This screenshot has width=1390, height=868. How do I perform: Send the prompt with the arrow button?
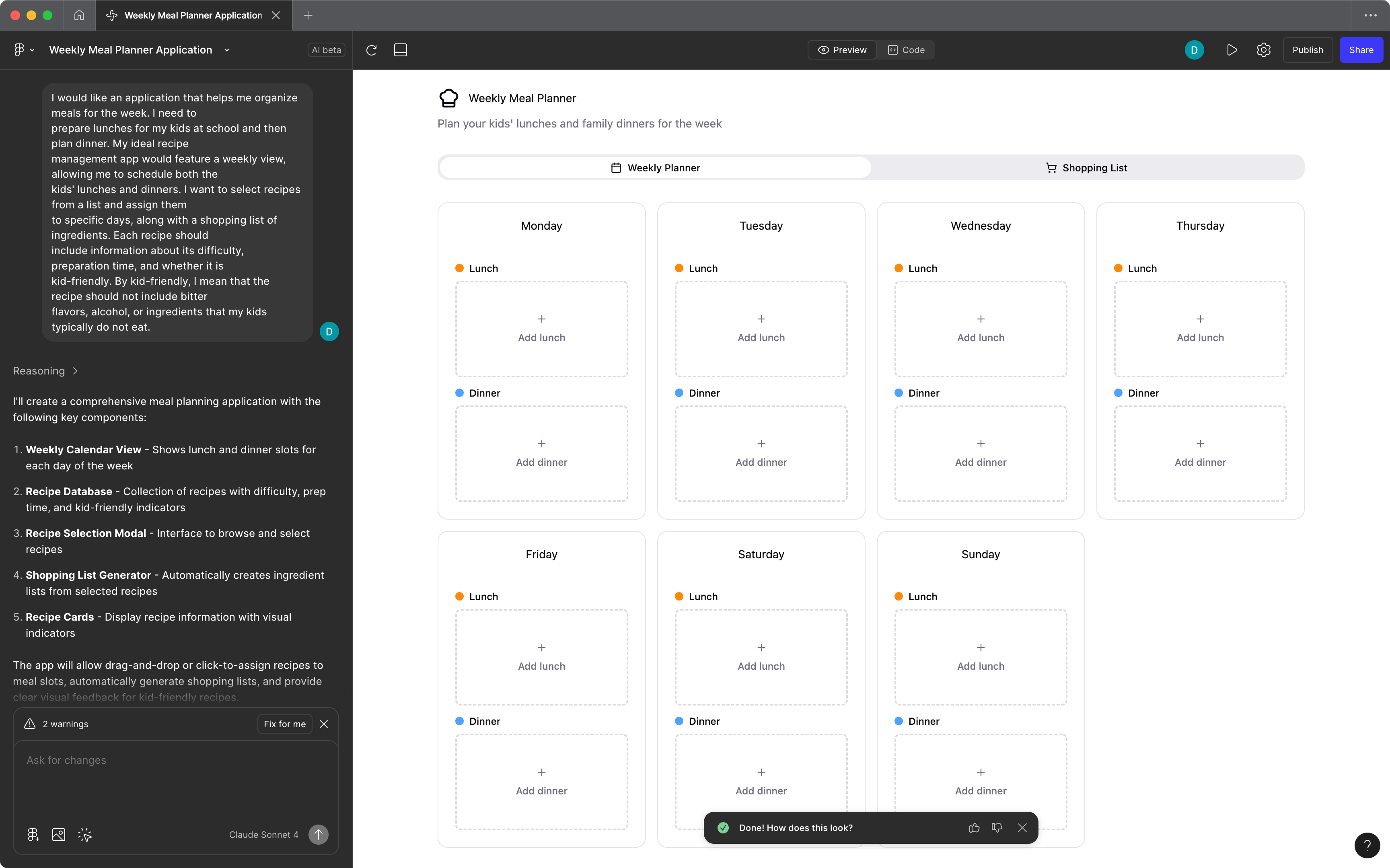point(319,834)
